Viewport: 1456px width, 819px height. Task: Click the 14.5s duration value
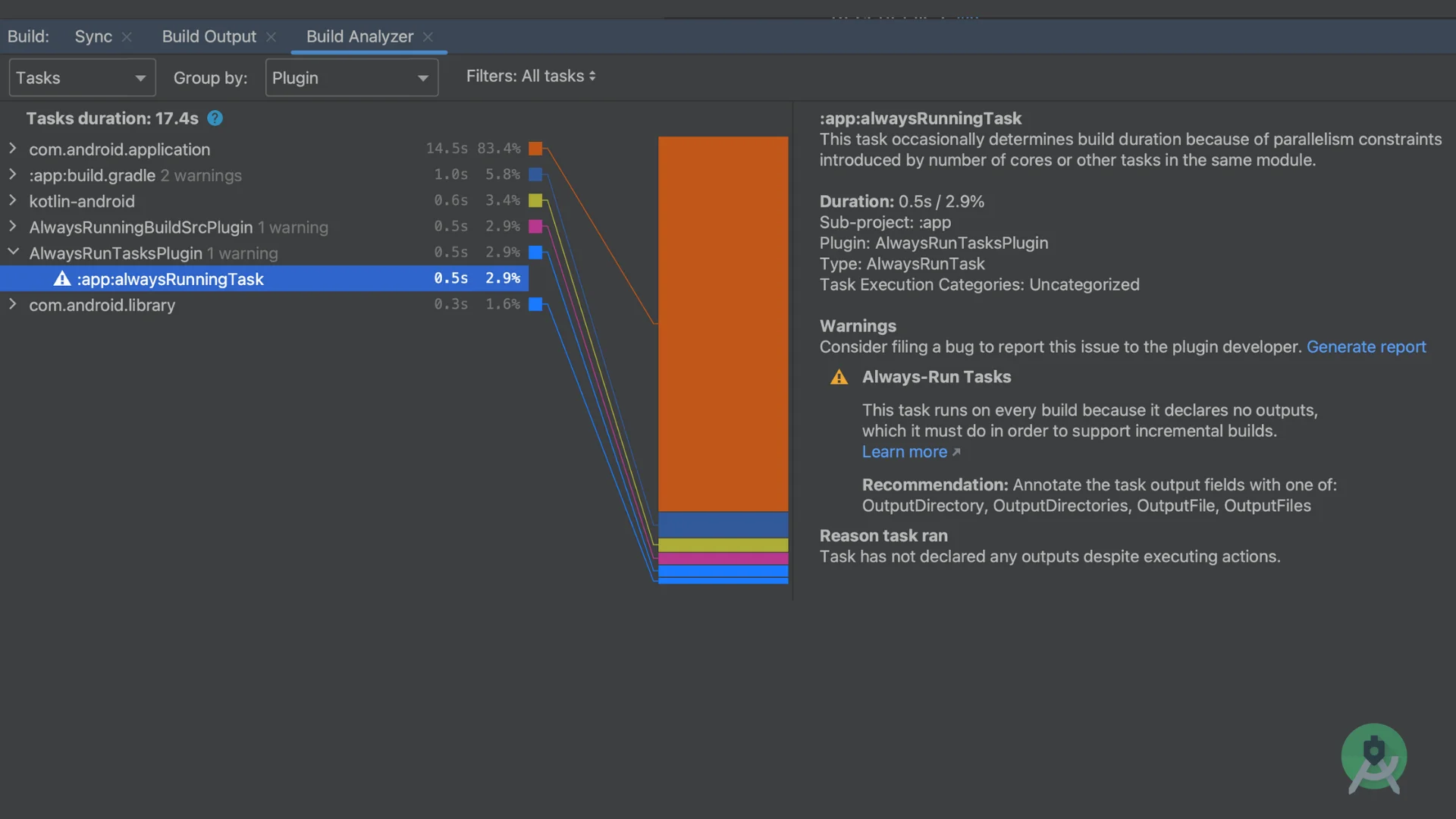447,149
